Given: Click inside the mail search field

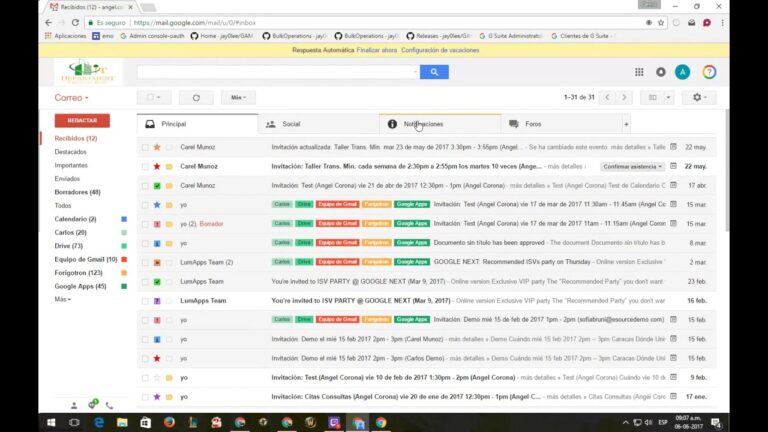Looking at the screenshot, I should [274, 72].
